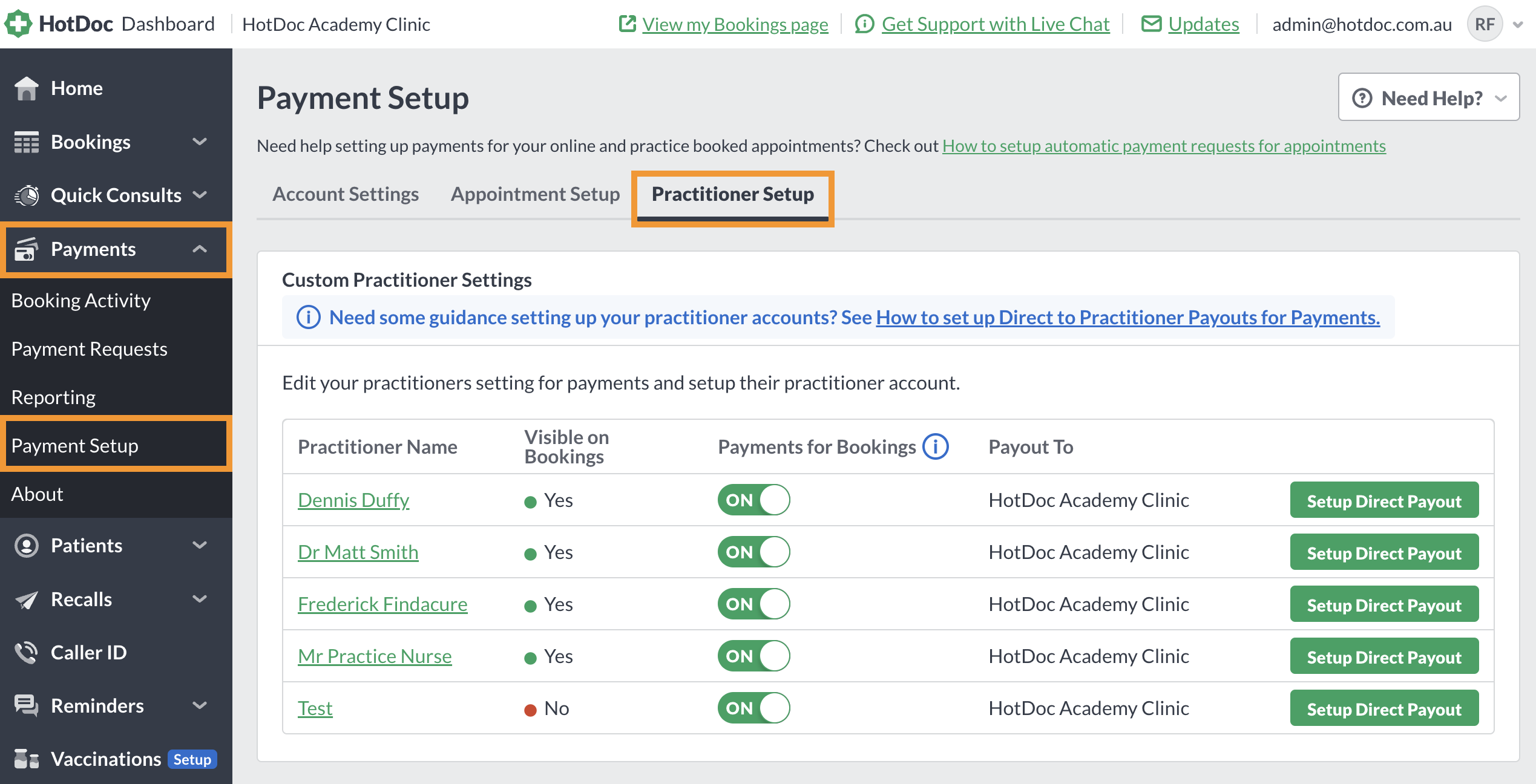
Task: Open Direct to Practitioner Payouts guide link
Action: pos(1127,317)
